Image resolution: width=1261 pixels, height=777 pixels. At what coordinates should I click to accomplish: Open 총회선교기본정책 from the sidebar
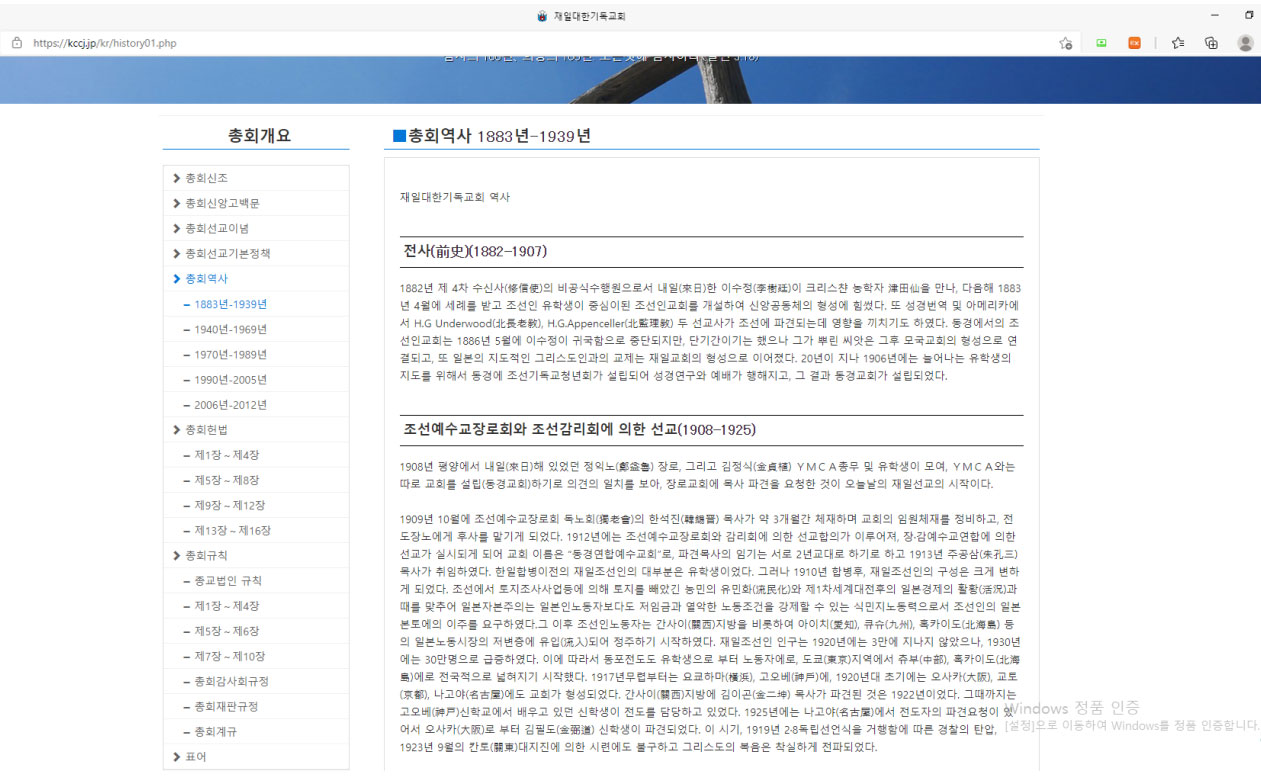click(x=227, y=254)
